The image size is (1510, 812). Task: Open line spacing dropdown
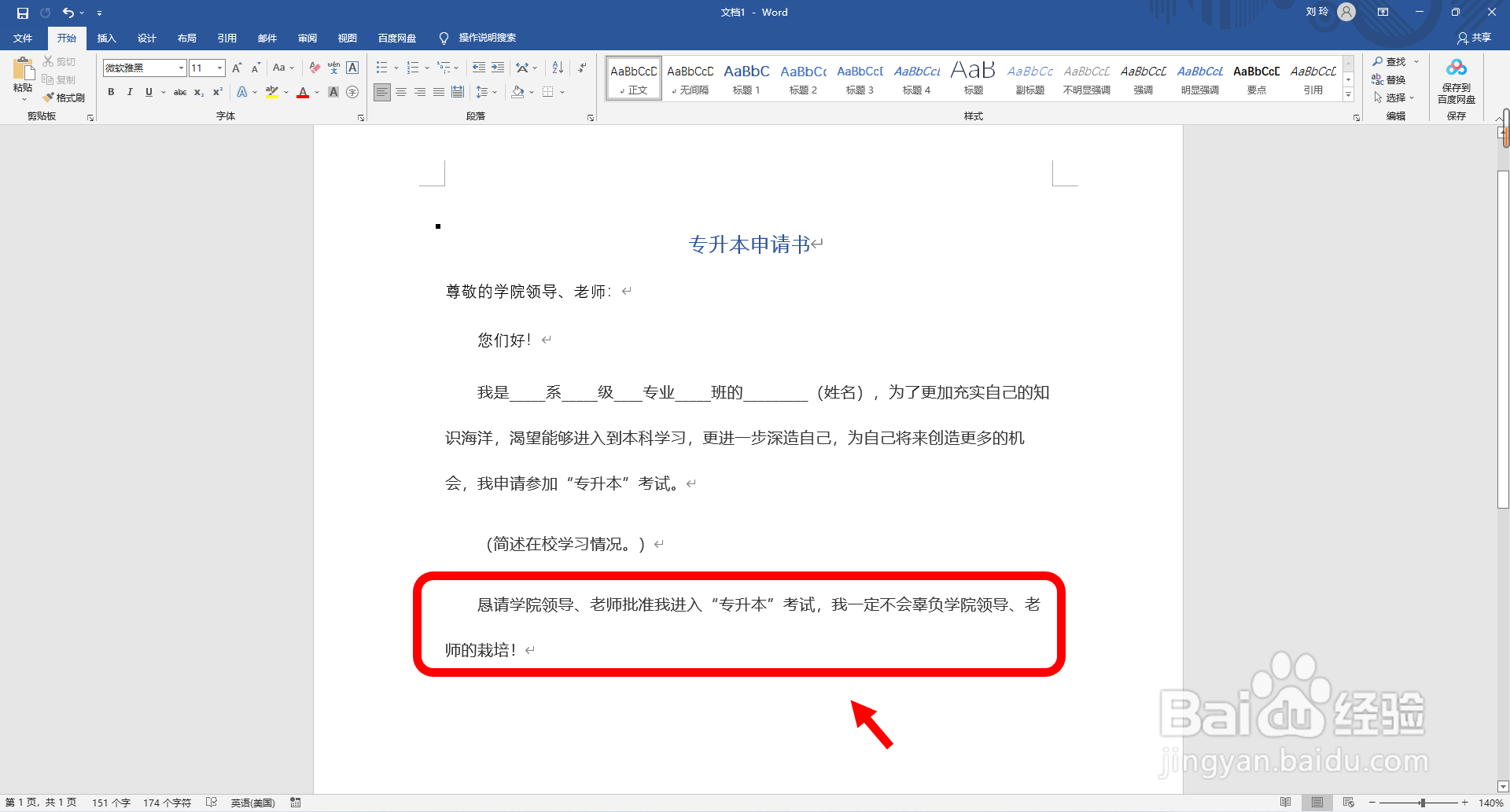tap(487, 92)
